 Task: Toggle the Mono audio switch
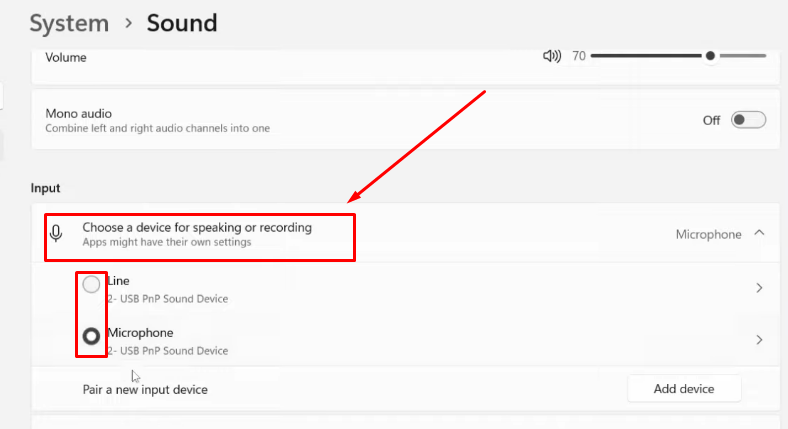(x=748, y=120)
